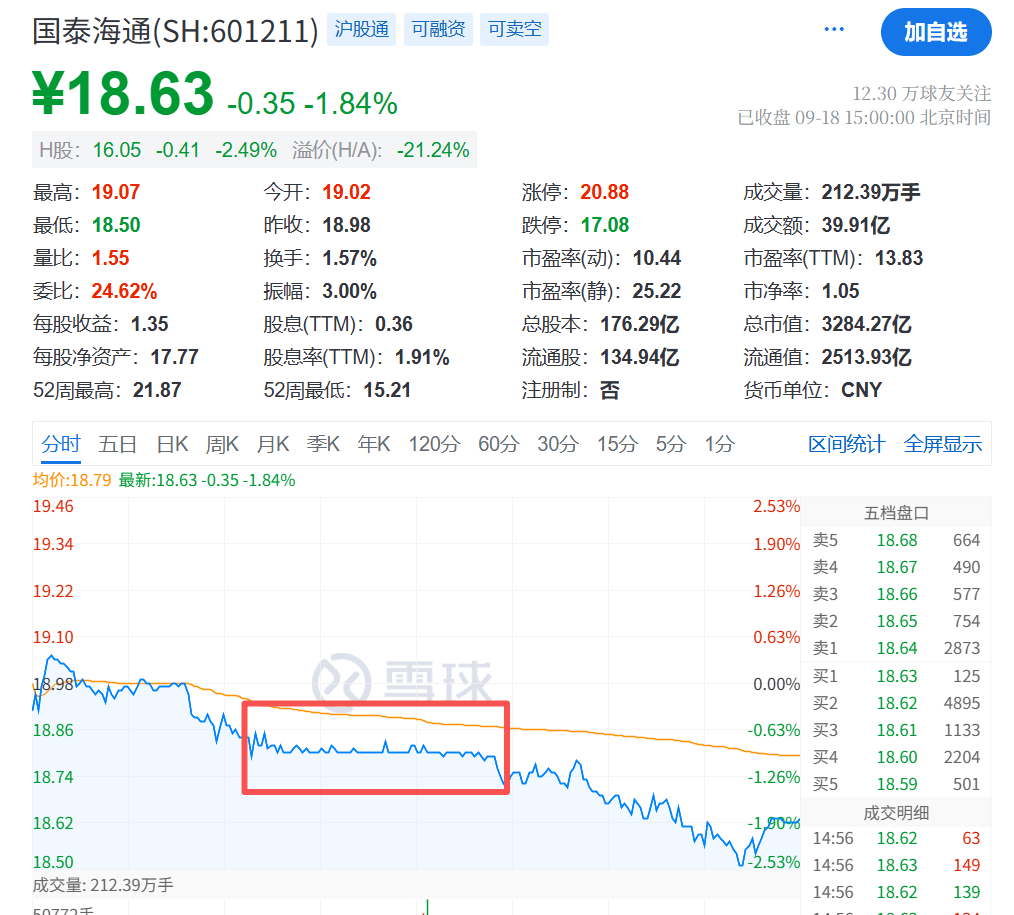Click the Xueqiu watermark logo on chart

tap(398, 679)
